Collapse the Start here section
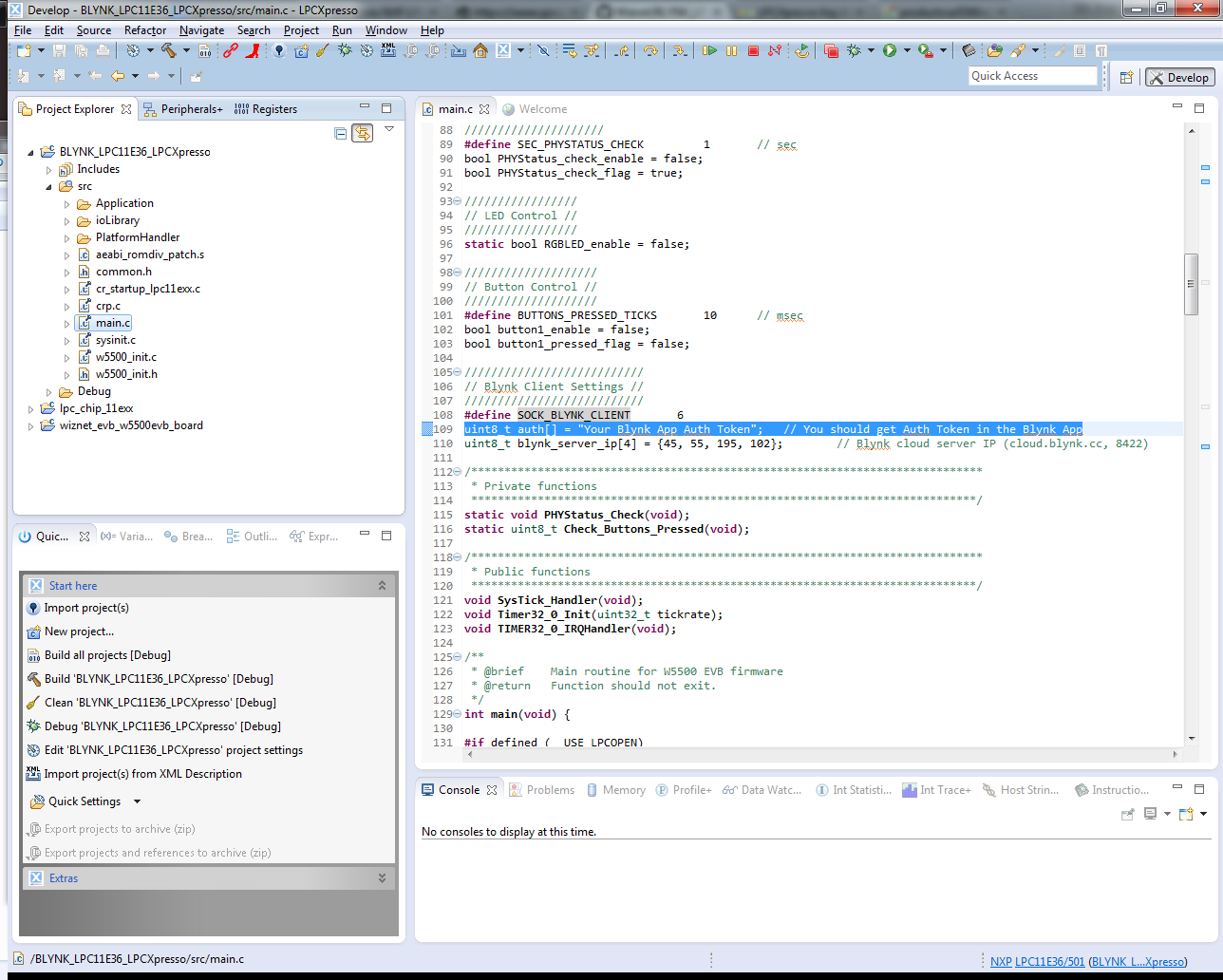This screenshot has height=980, width=1223. (x=382, y=586)
